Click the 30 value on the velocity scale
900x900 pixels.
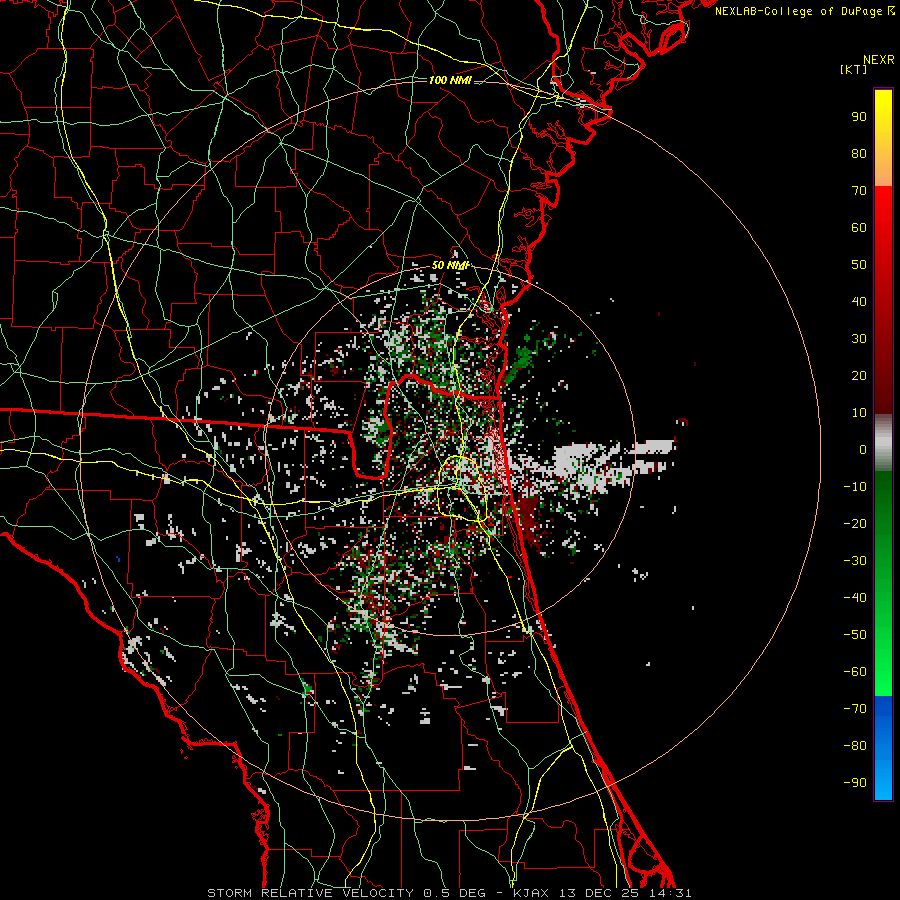[x=859, y=339]
